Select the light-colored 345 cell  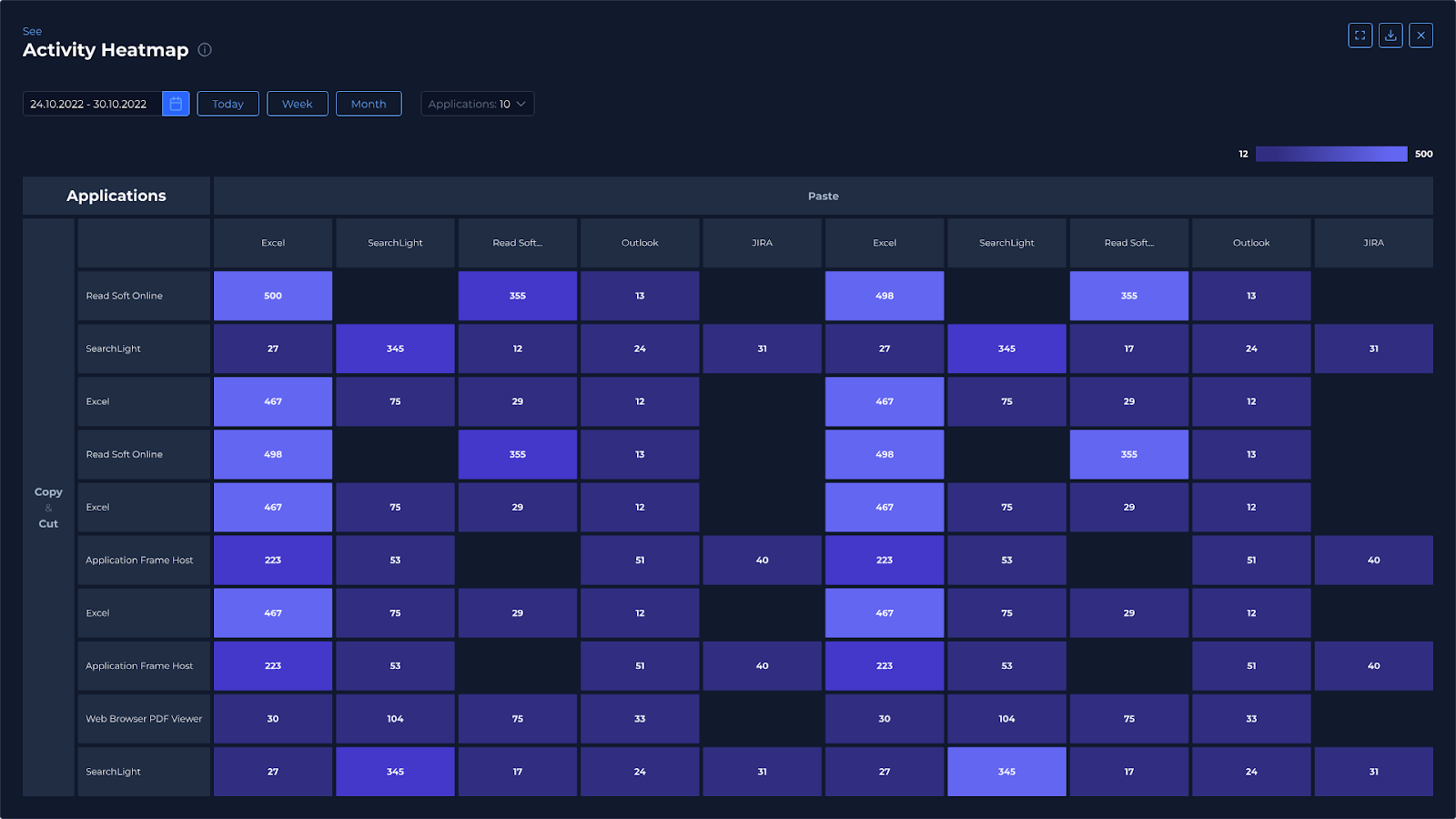(x=1006, y=772)
